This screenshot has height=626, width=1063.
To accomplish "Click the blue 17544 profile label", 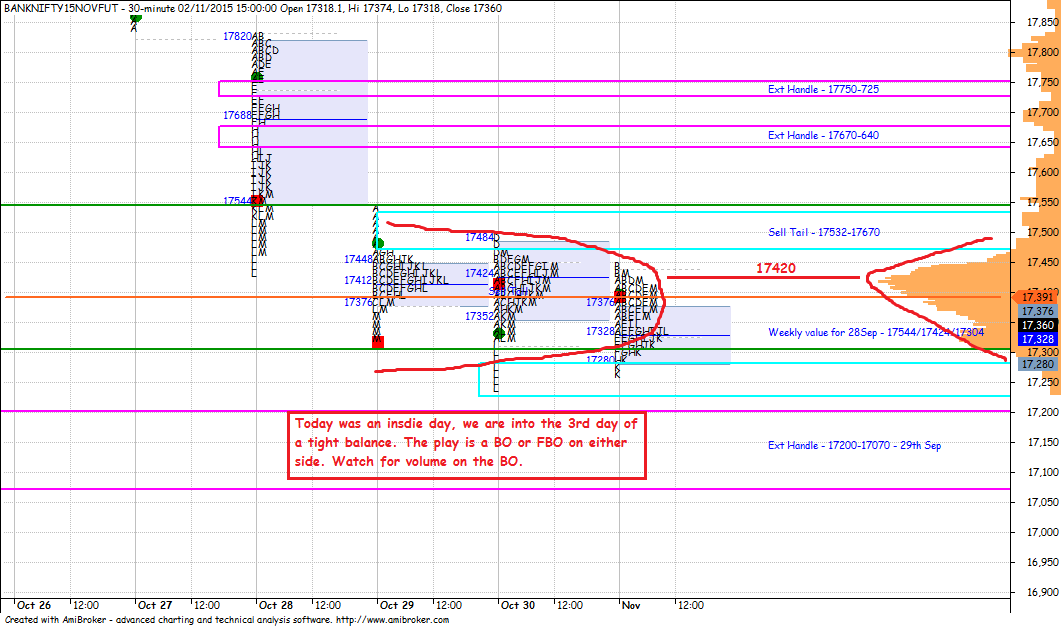I will point(237,201).
